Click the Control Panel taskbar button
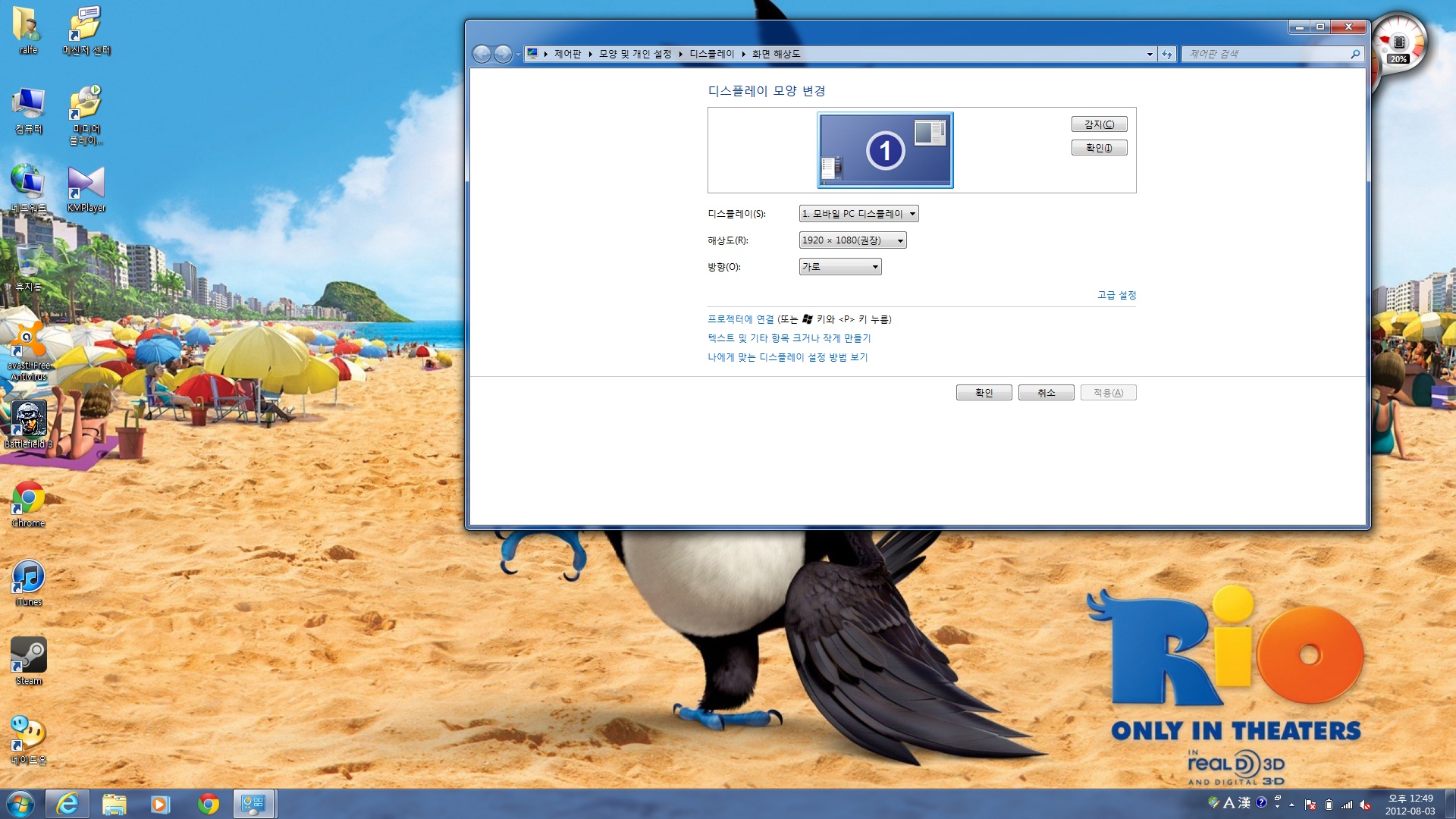This screenshot has width=1456, height=819. pyautogui.click(x=253, y=804)
